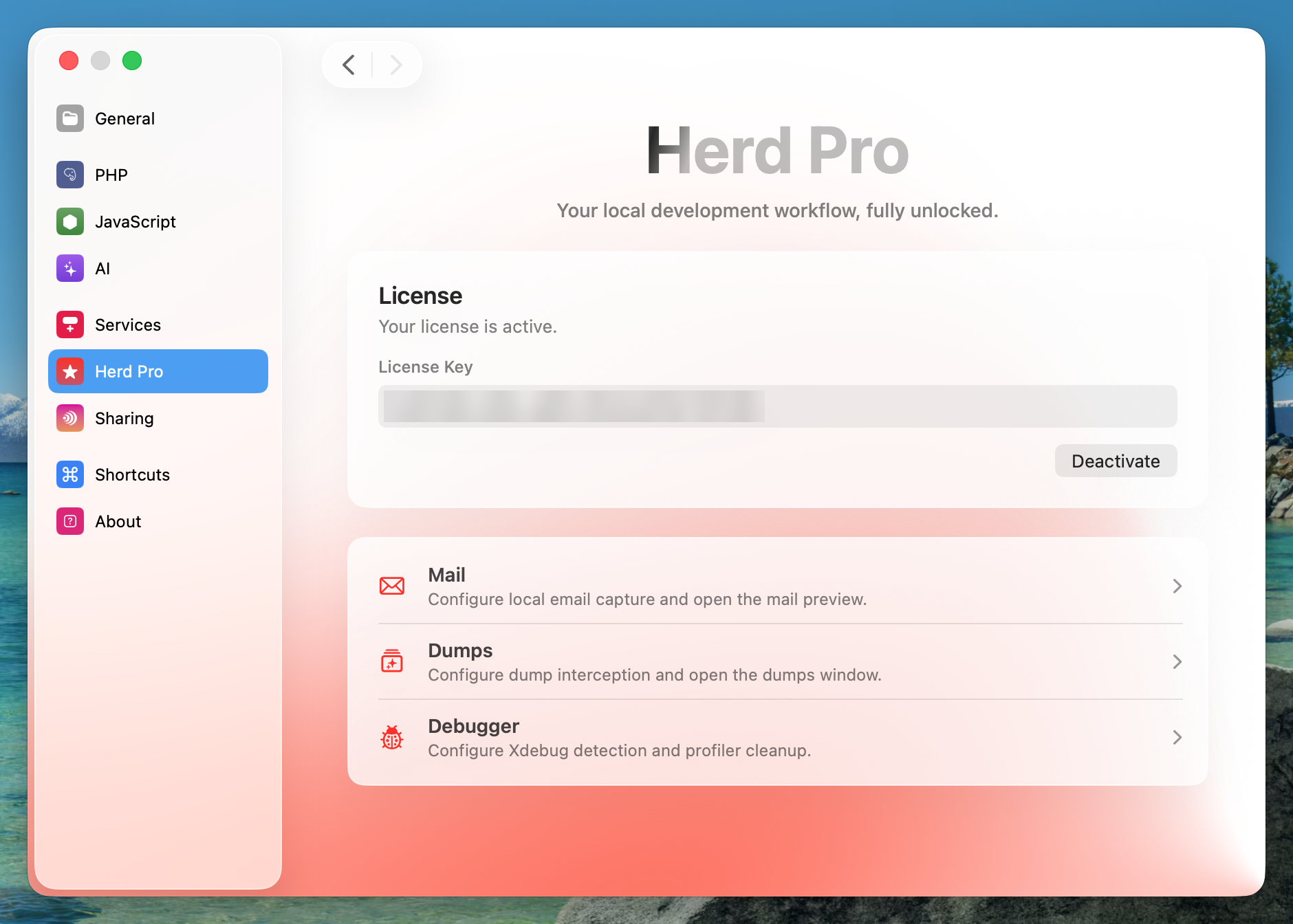Open the Debugger row title
The image size is (1293, 924).
(473, 725)
